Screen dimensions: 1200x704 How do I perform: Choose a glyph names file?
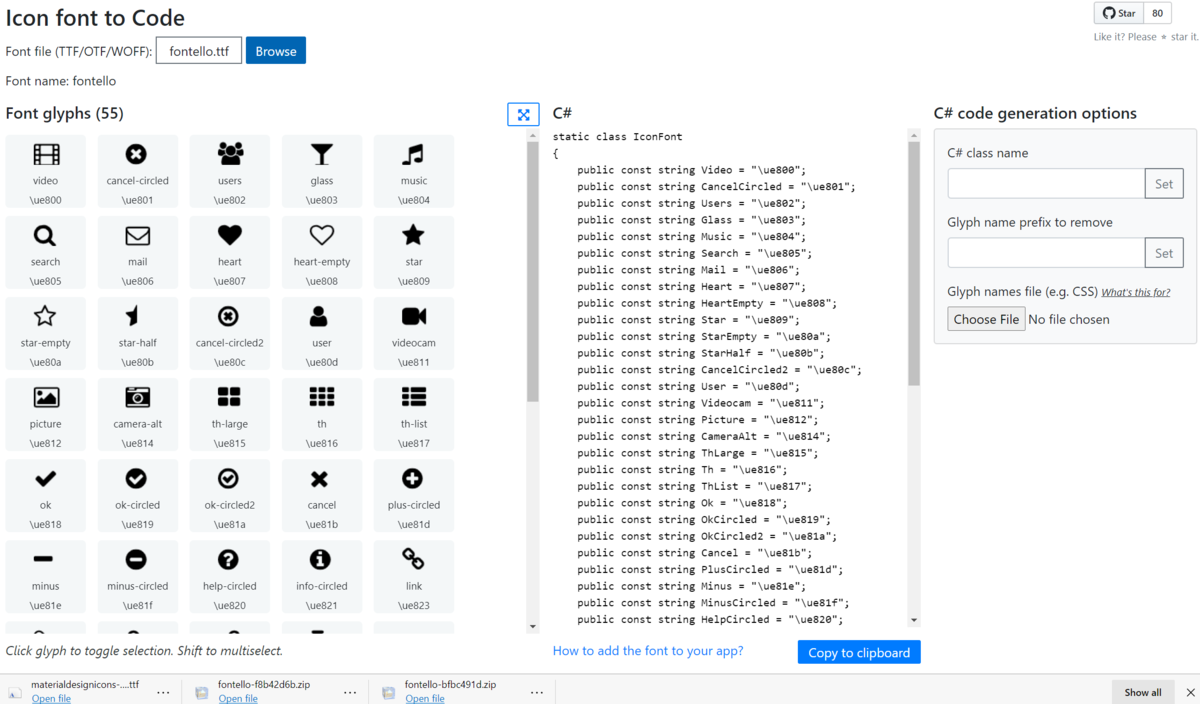coord(986,319)
